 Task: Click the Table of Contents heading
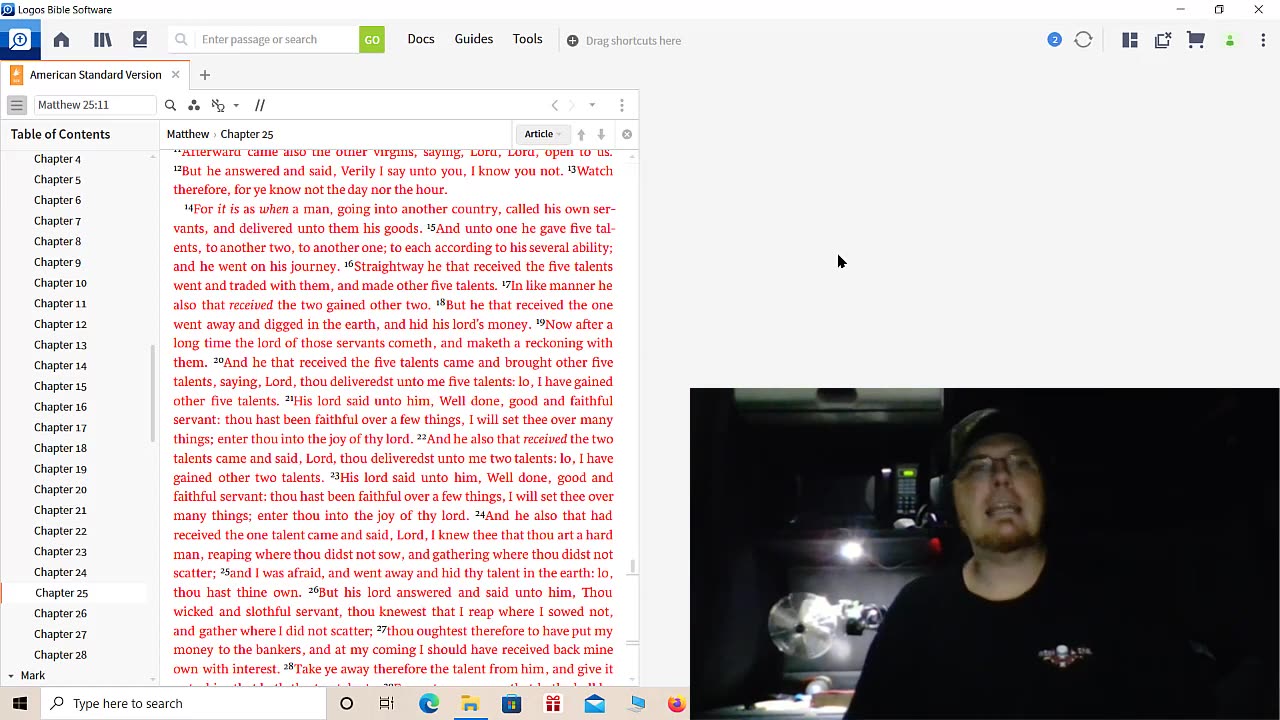(x=61, y=134)
